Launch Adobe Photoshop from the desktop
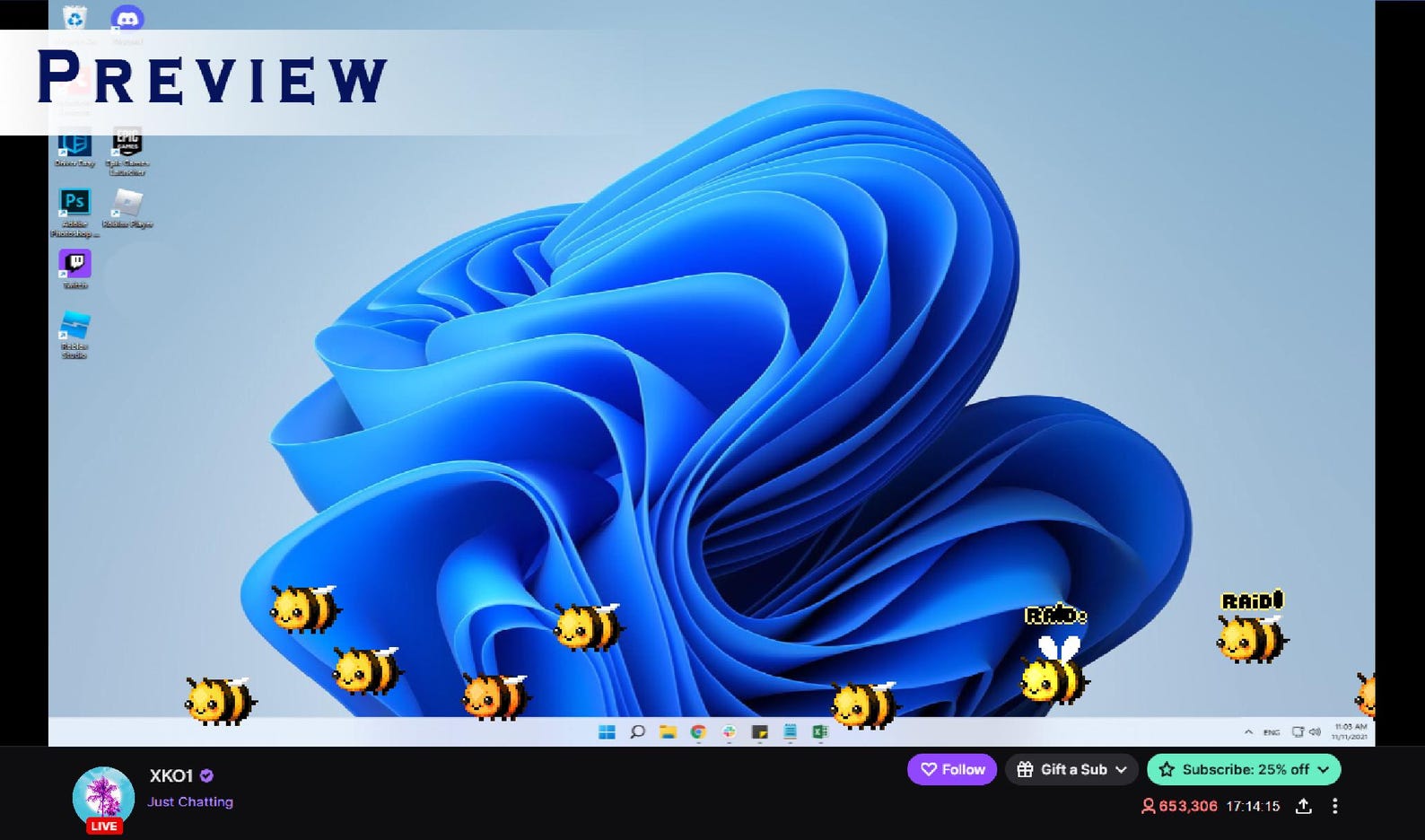Image resolution: width=1425 pixels, height=840 pixels. pos(74,212)
